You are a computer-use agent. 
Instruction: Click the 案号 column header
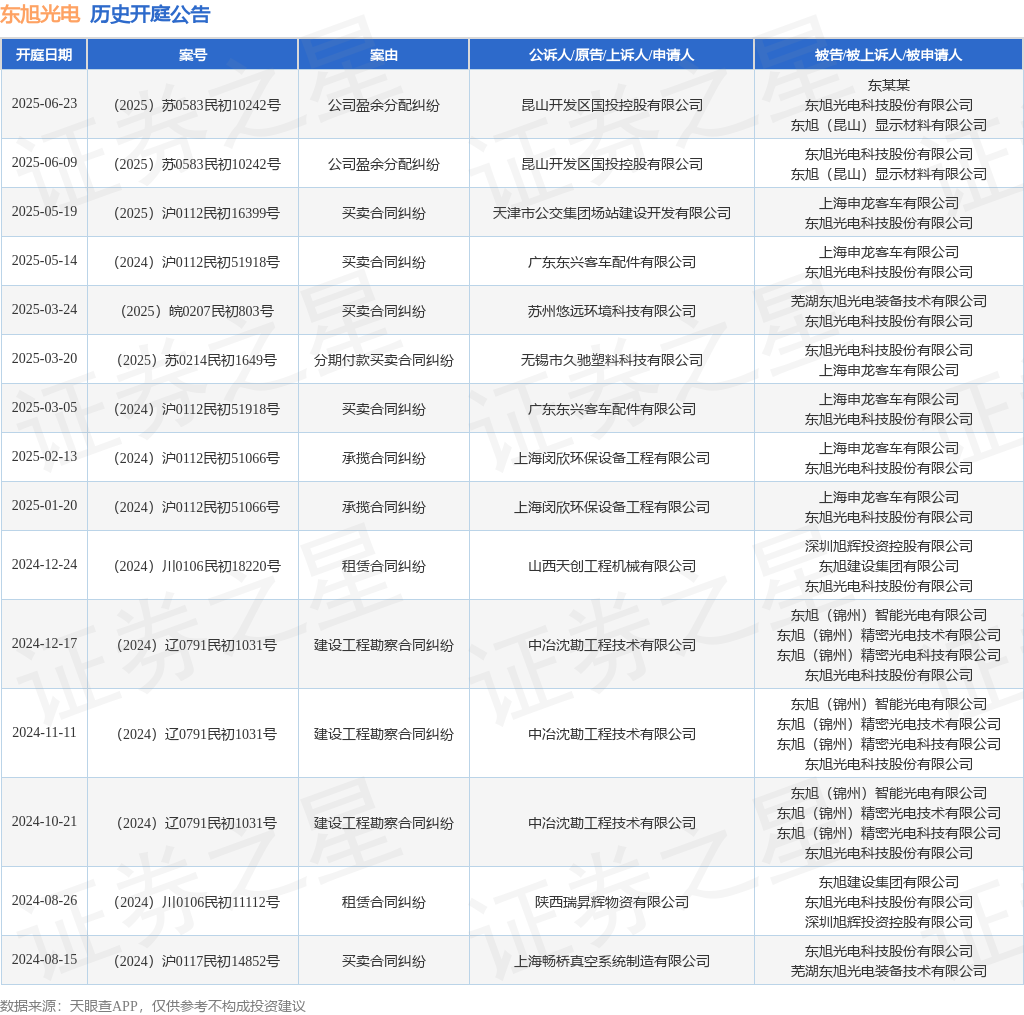[x=193, y=55]
